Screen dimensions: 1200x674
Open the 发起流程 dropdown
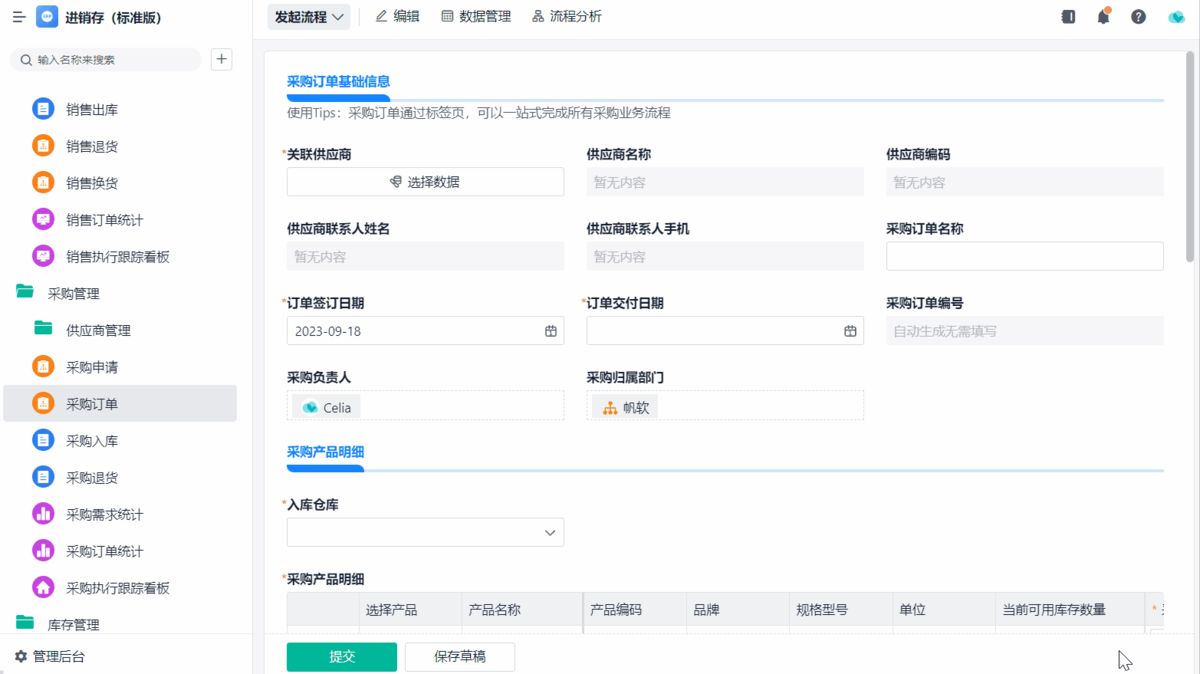309,17
